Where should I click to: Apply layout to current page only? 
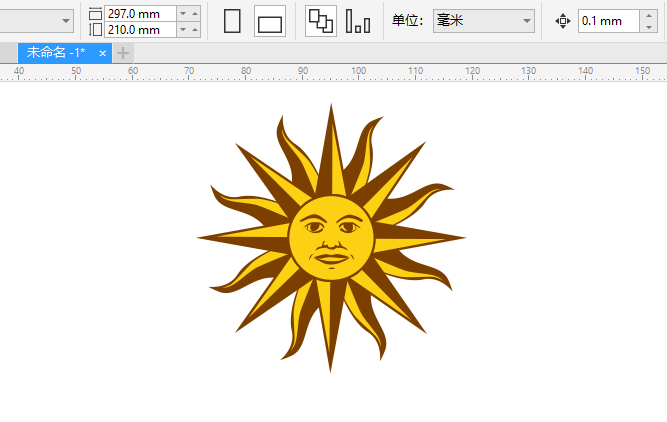[x=358, y=21]
